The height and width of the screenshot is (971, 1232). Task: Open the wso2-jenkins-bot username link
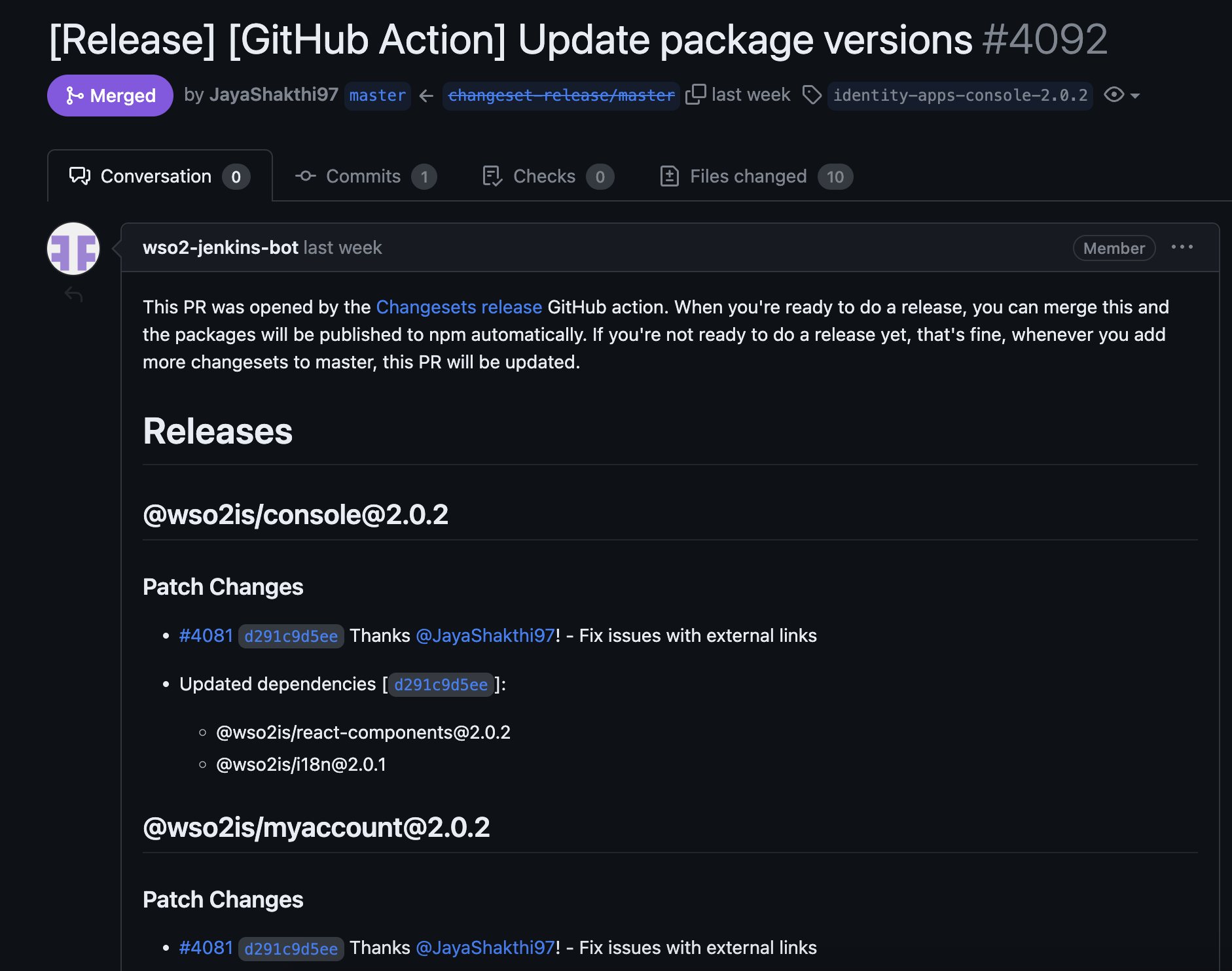click(x=221, y=247)
